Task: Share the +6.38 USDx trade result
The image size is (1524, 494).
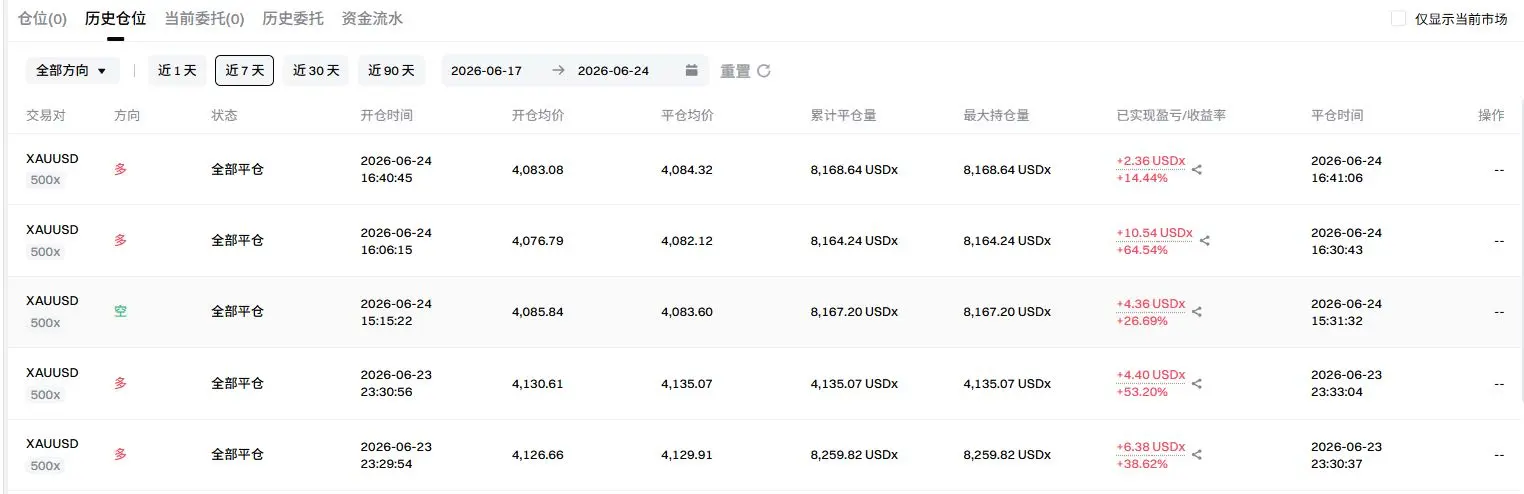Action: tap(1197, 455)
